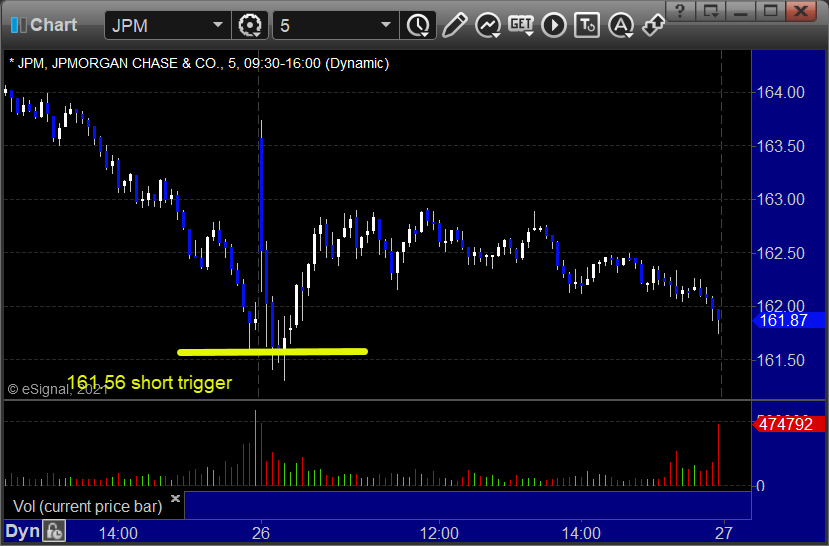The height and width of the screenshot is (546, 829).
Task: Expand the interval dropdown showing 5
Action: coord(386,25)
